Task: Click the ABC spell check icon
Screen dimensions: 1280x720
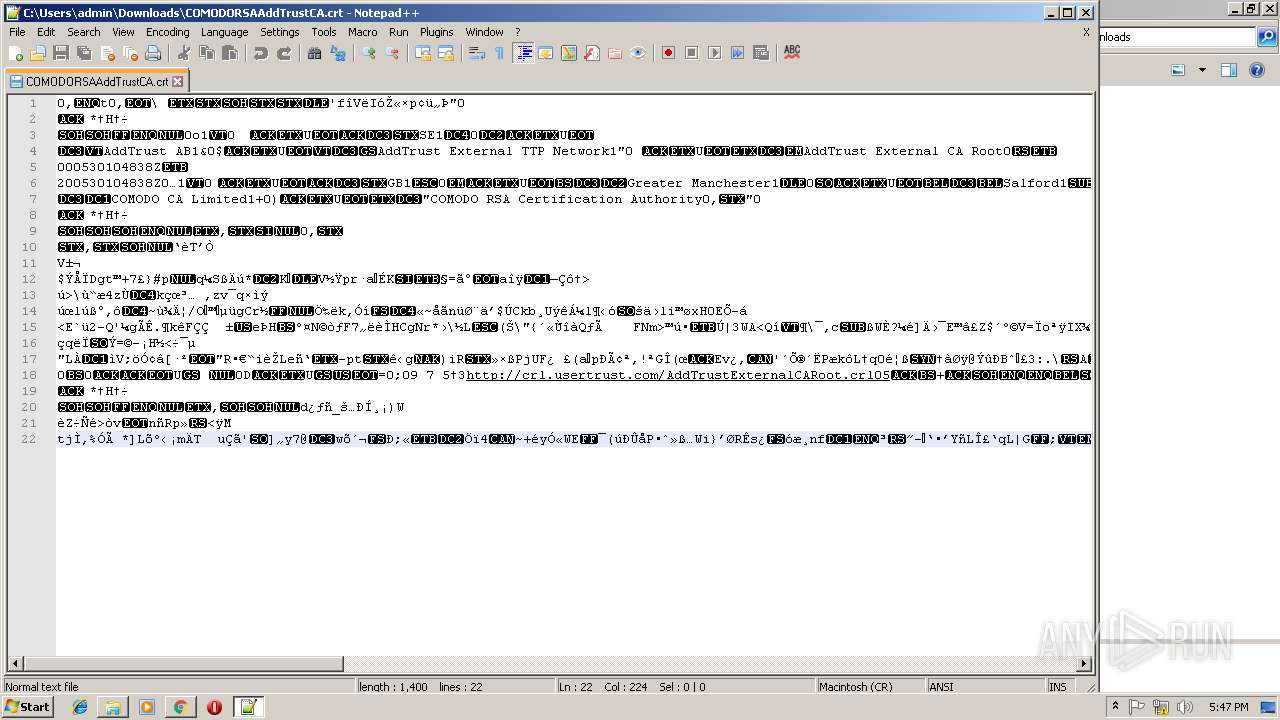Action: tap(792, 53)
